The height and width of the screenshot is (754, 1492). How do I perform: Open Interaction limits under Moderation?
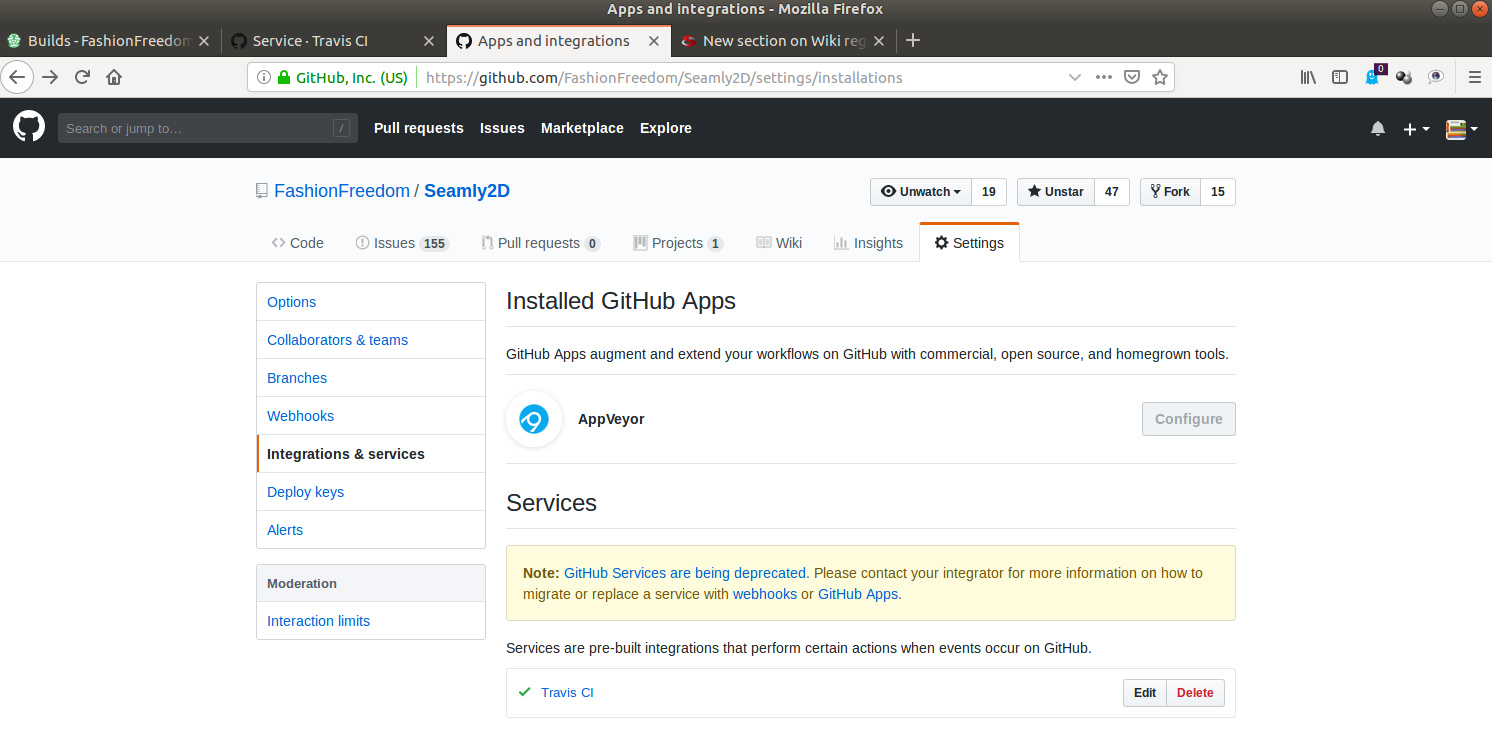click(x=371, y=621)
